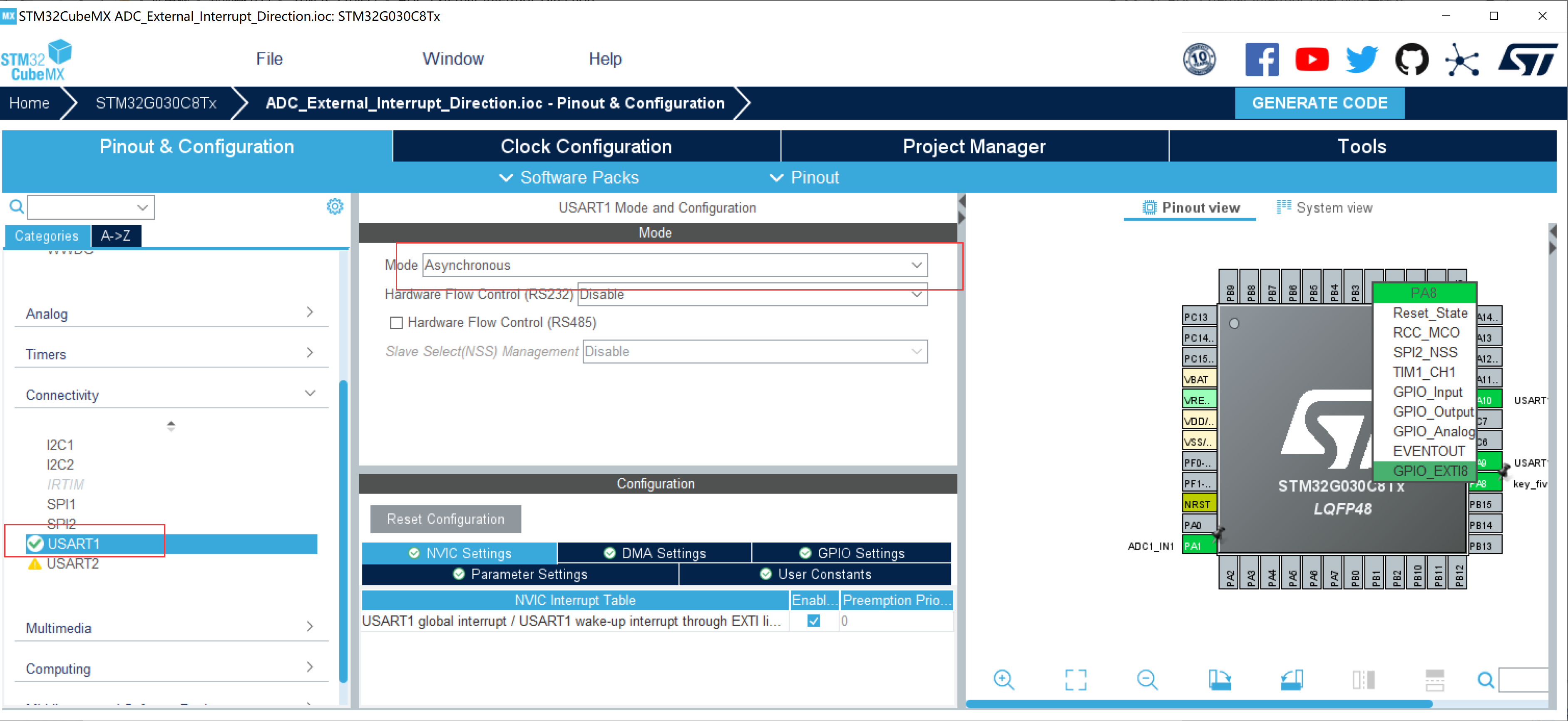Click the GENERATE CODE button
The height and width of the screenshot is (721, 1568).
[1319, 103]
